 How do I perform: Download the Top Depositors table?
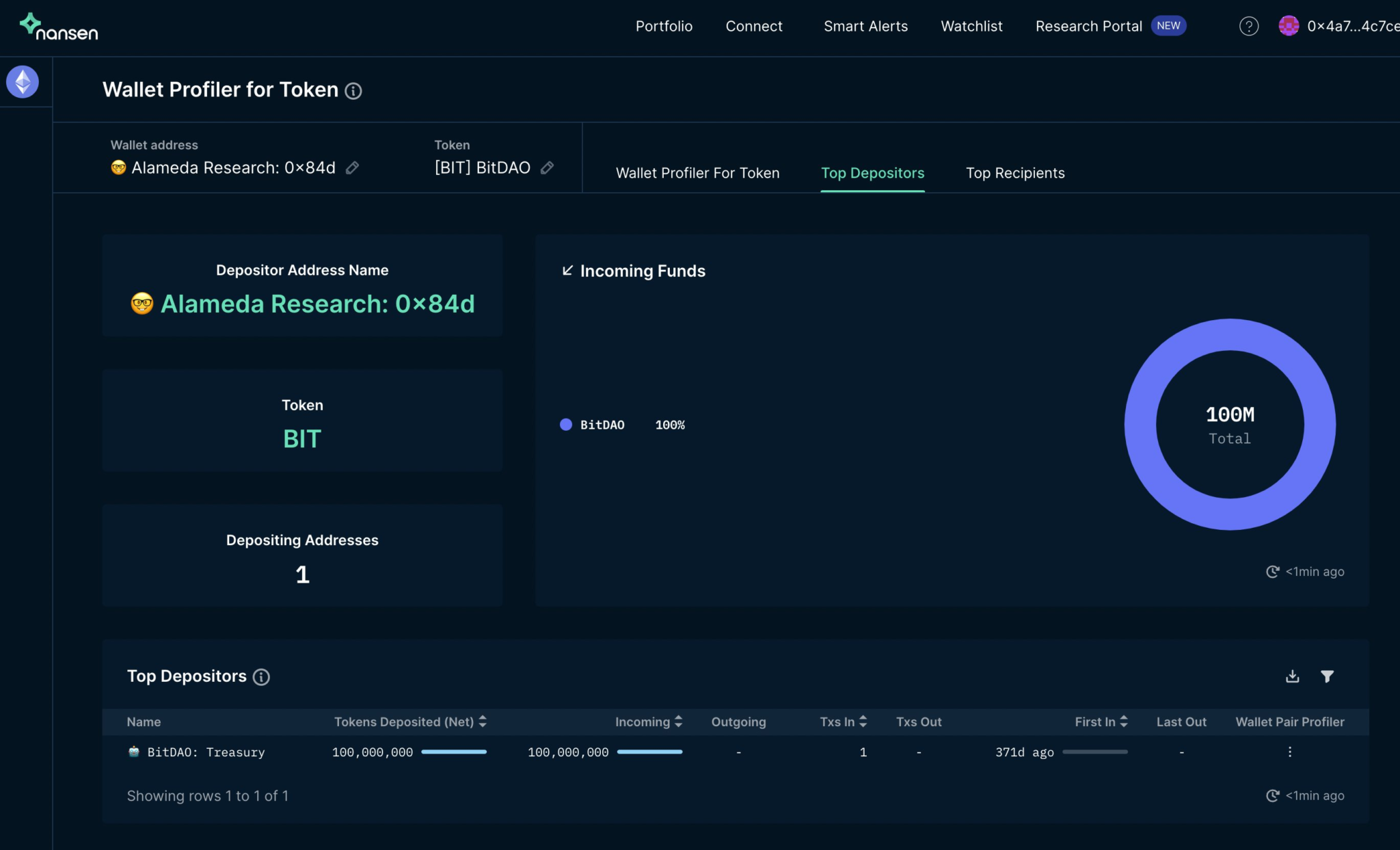click(x=1292, y=676)
